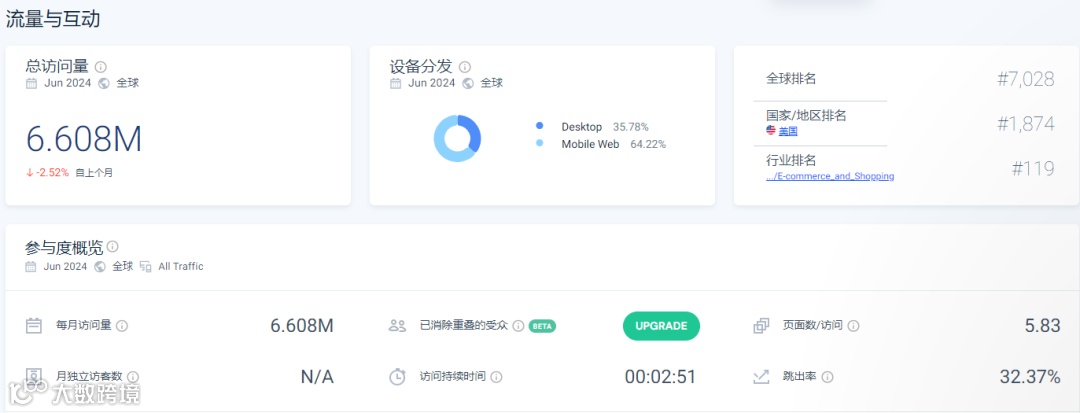
Task: Click calendar icon in 总访问量 card
Action: click(32, 83)
